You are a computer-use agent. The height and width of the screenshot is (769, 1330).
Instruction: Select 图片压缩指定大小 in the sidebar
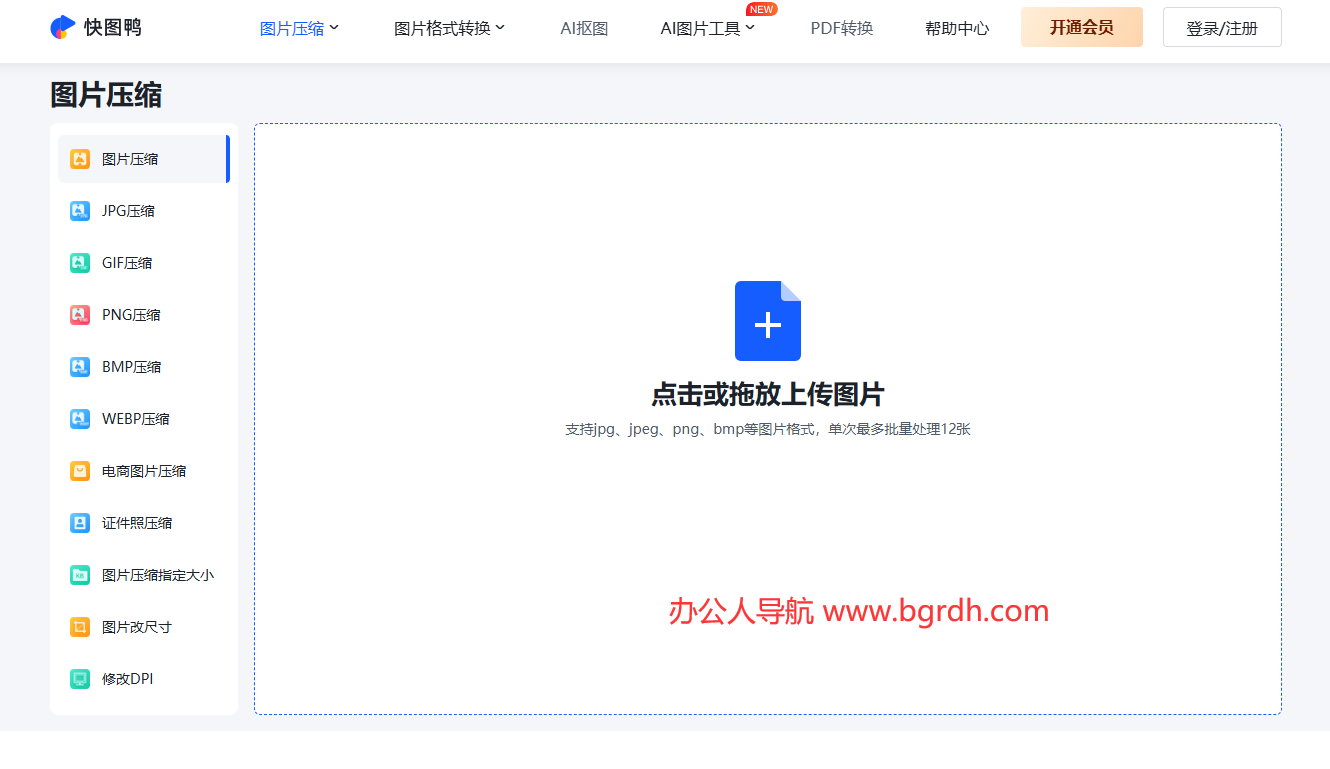point(144,575)
